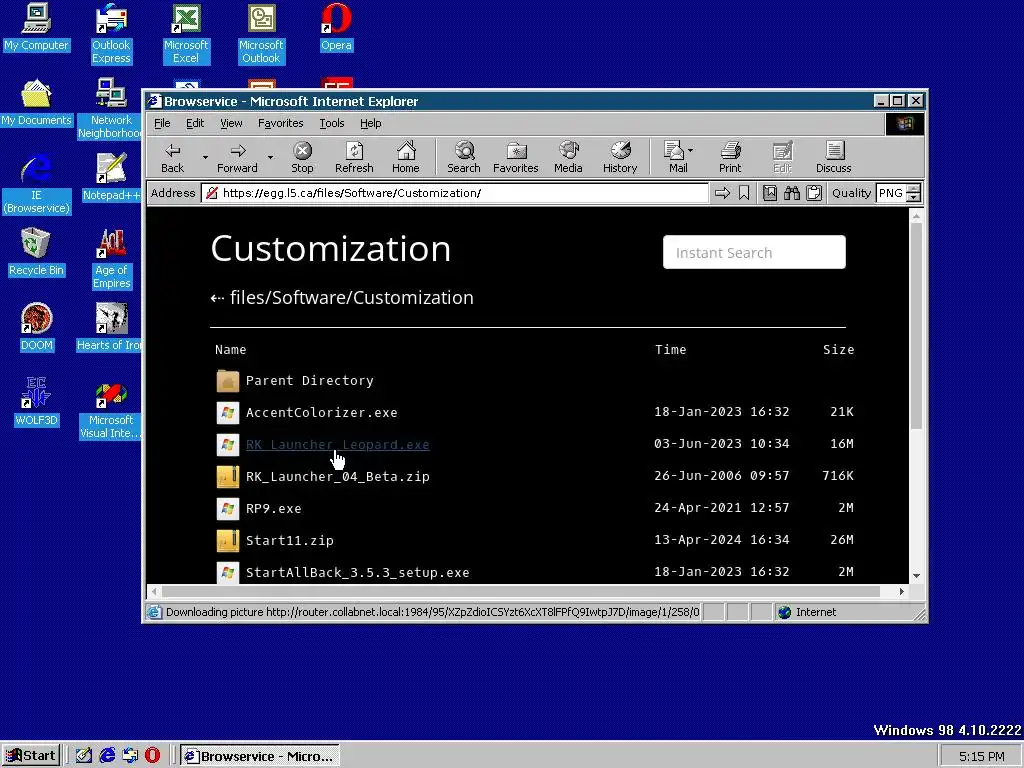1024x768 pixels.
Task: Click the Name column header
Action: point(231,349)
